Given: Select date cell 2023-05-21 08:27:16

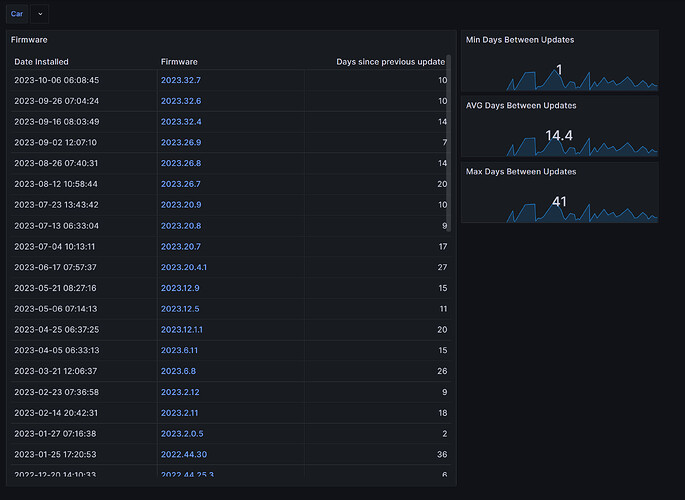Looking at the screenshot, I should (55, 288).
